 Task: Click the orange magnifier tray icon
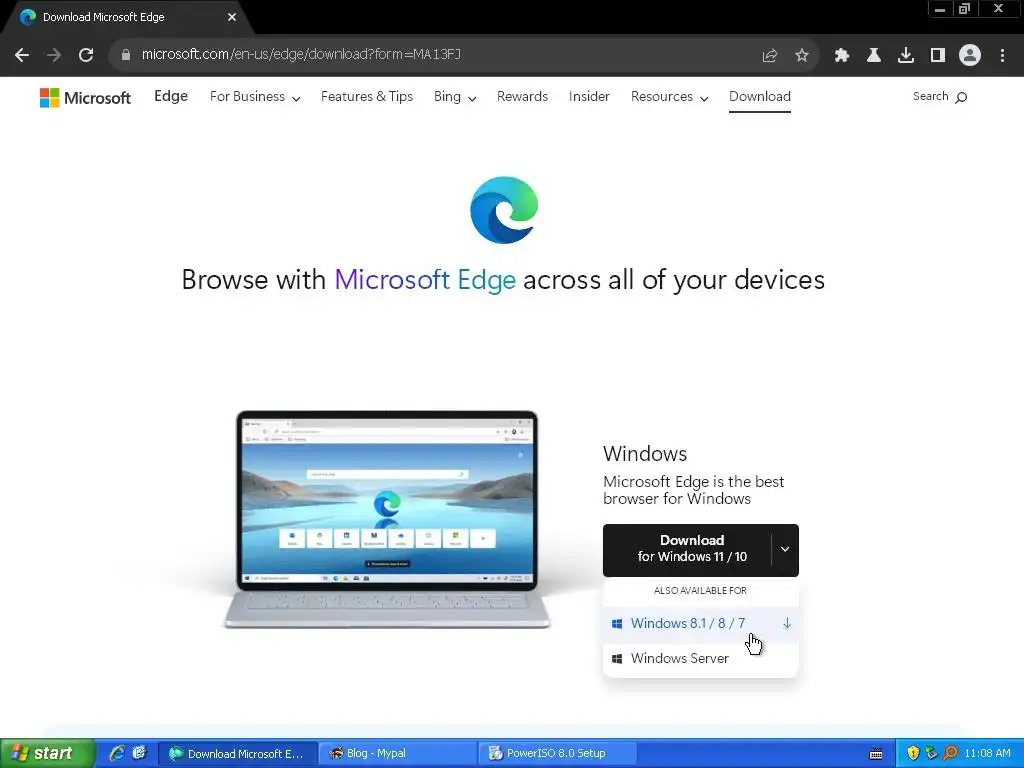(x=950, y=753)
